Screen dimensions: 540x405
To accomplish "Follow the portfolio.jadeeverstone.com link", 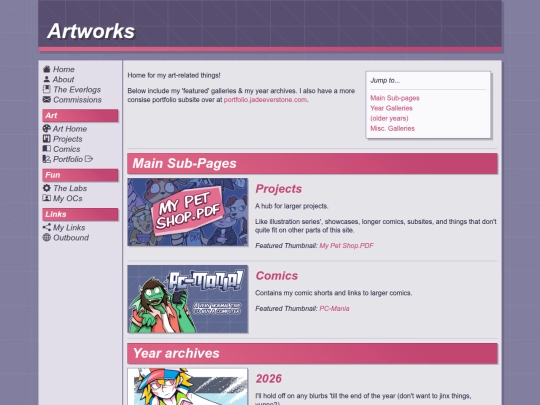I will tap(265, 100).
